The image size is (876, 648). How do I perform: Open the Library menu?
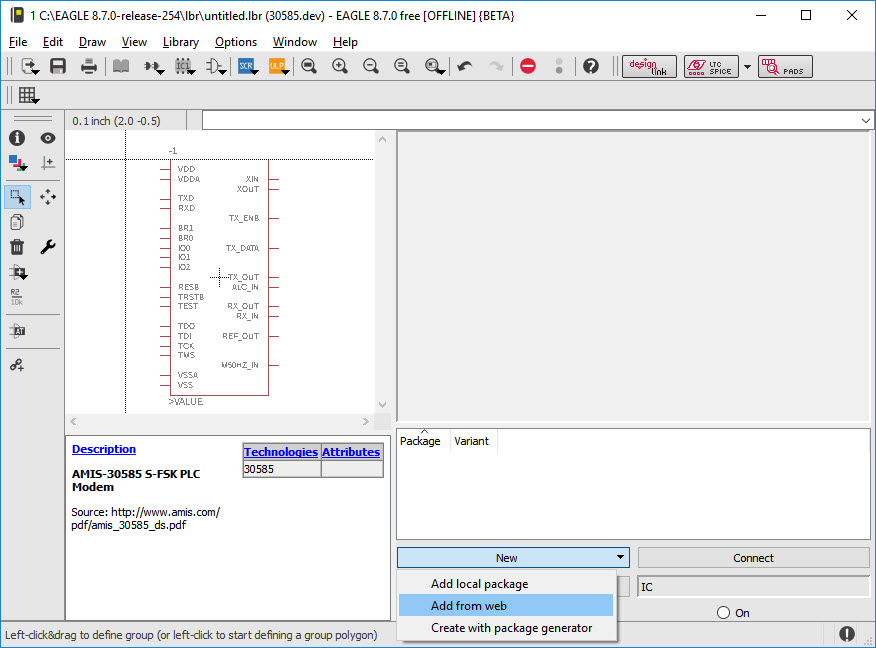pyautogui.click(x=180, y=42)
